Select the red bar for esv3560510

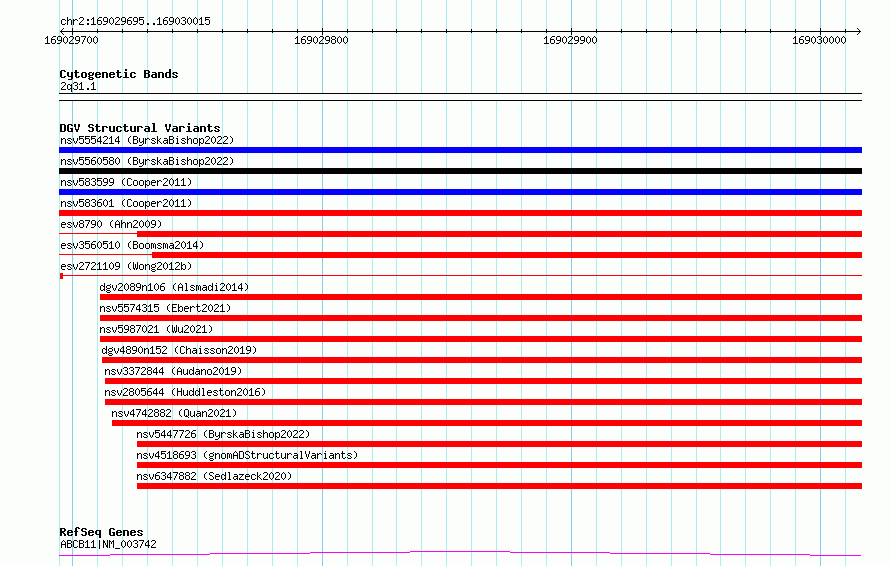[x=507, y=255]
